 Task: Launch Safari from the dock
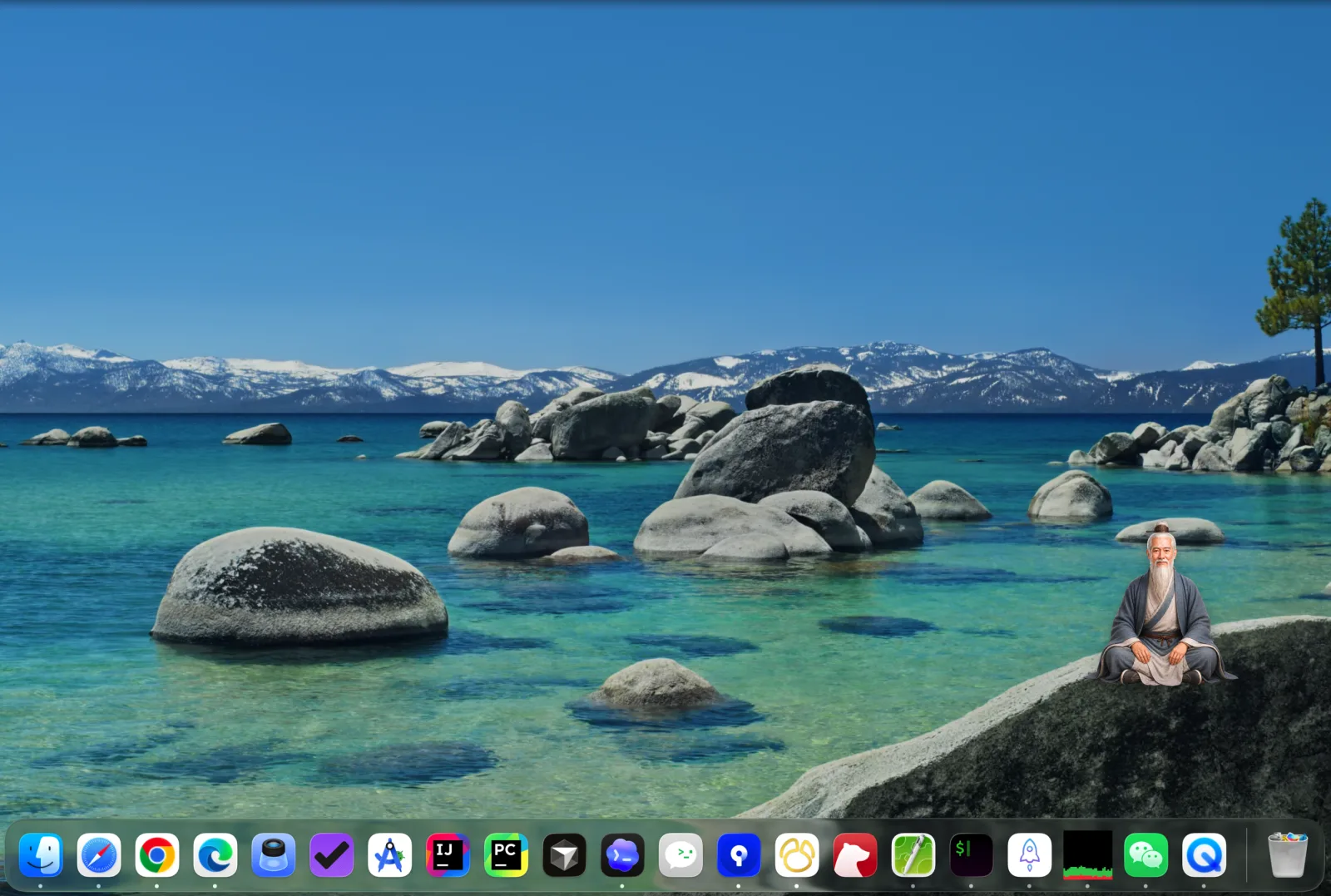coord(99,855)
